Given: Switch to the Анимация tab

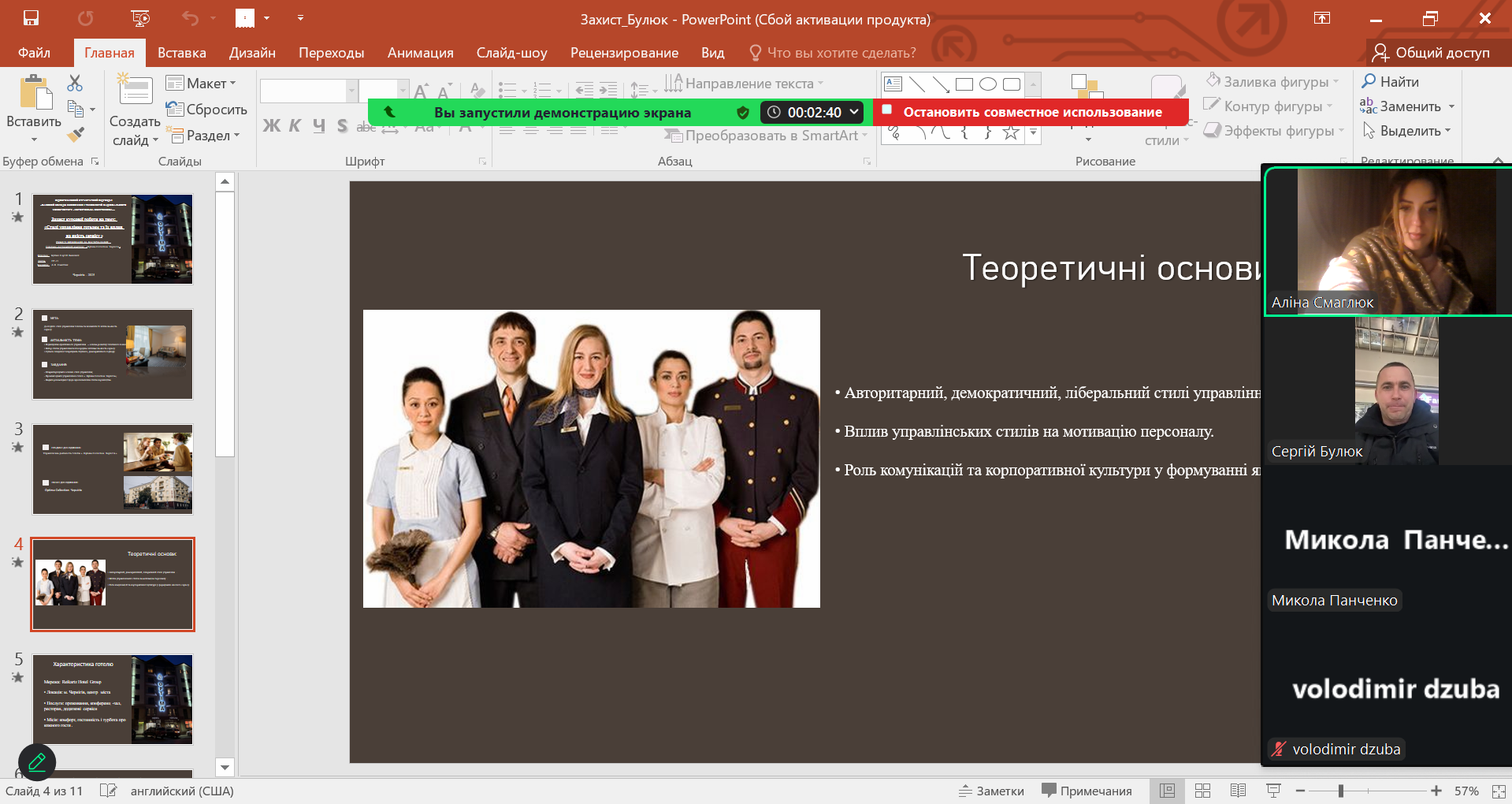Looking at the screenshot, I should (x=420, y=53).
